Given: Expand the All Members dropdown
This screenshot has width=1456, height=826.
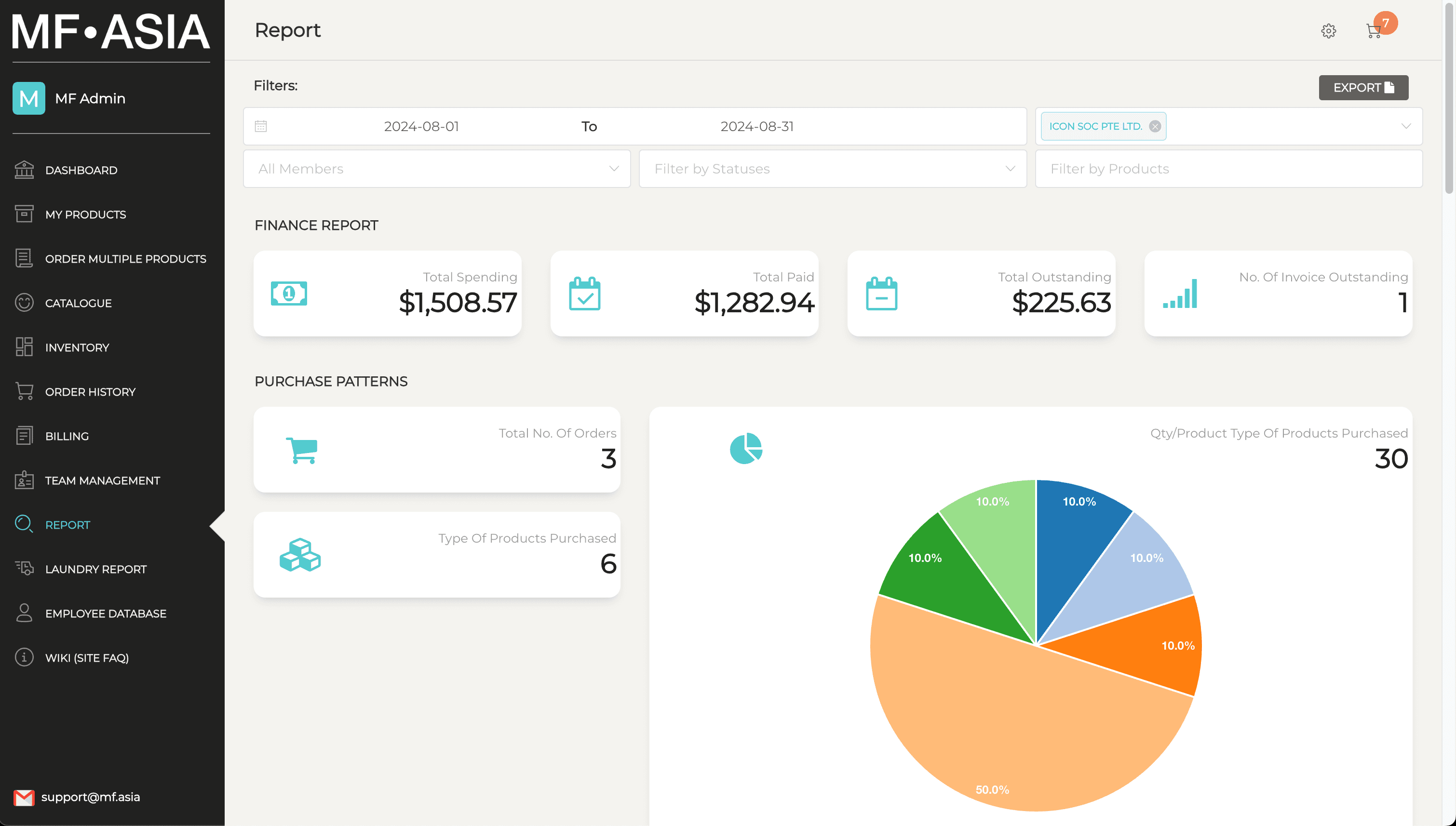Looking at the screenshot, I should coord(437,168).
